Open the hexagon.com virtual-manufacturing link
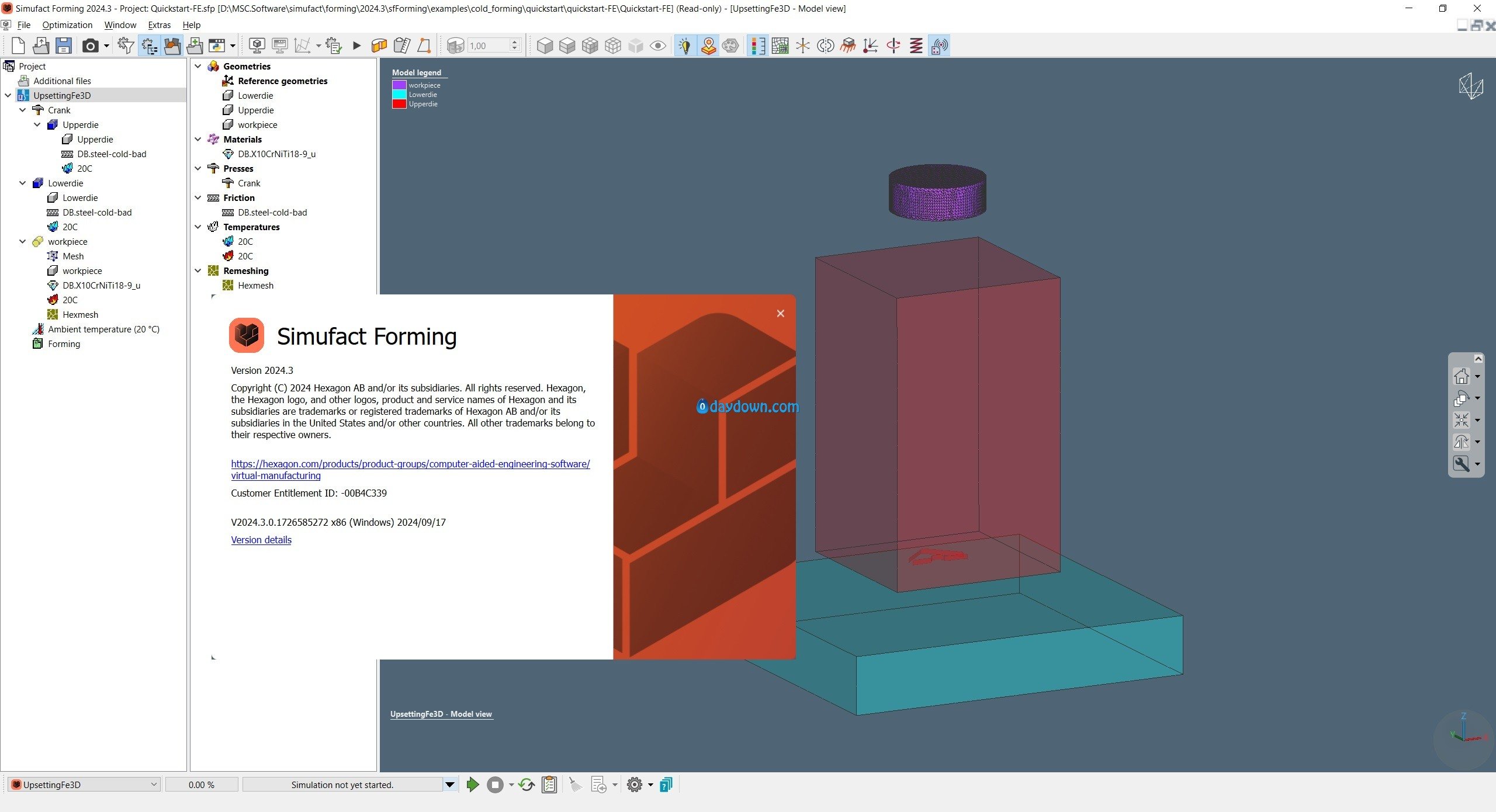This screenshot has width=1496, height=812. tap(410, 470)
